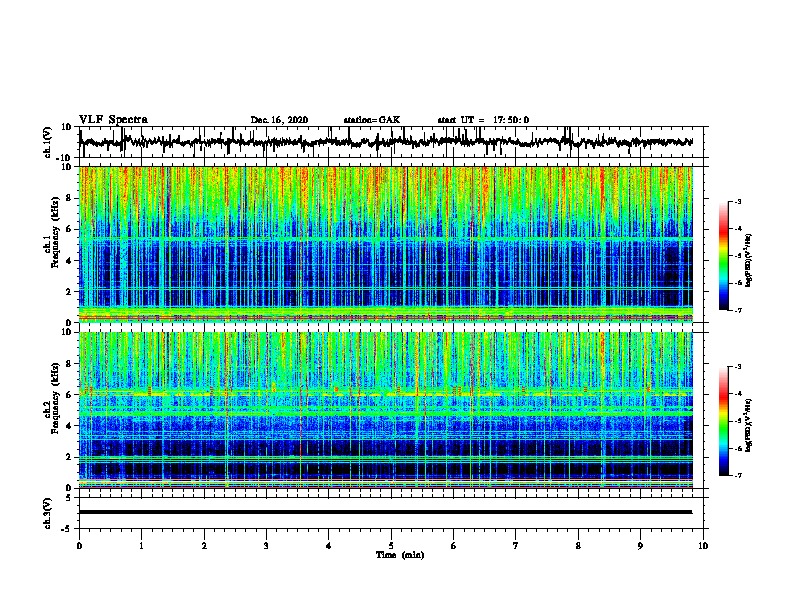
Task: Click the "-7" label below ch.1 colorbar
Action: [737, 310]
